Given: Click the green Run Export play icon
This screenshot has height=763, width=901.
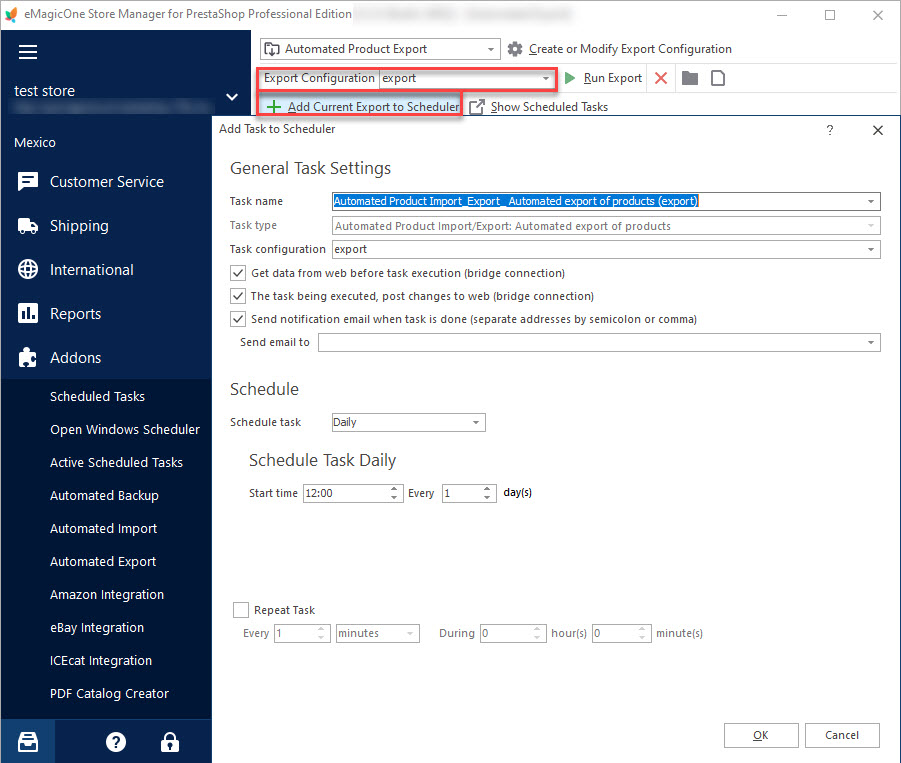Looking at the screenshot, I should (x=569, y=78).
